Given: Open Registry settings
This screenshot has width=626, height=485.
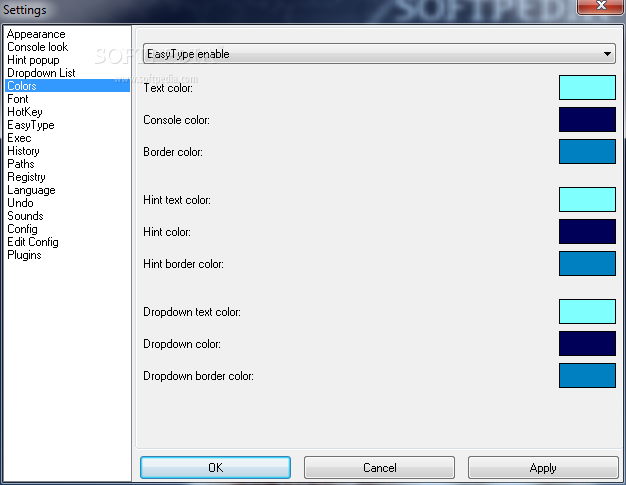Looking at the screenshot, I should (x=67, y=177).
